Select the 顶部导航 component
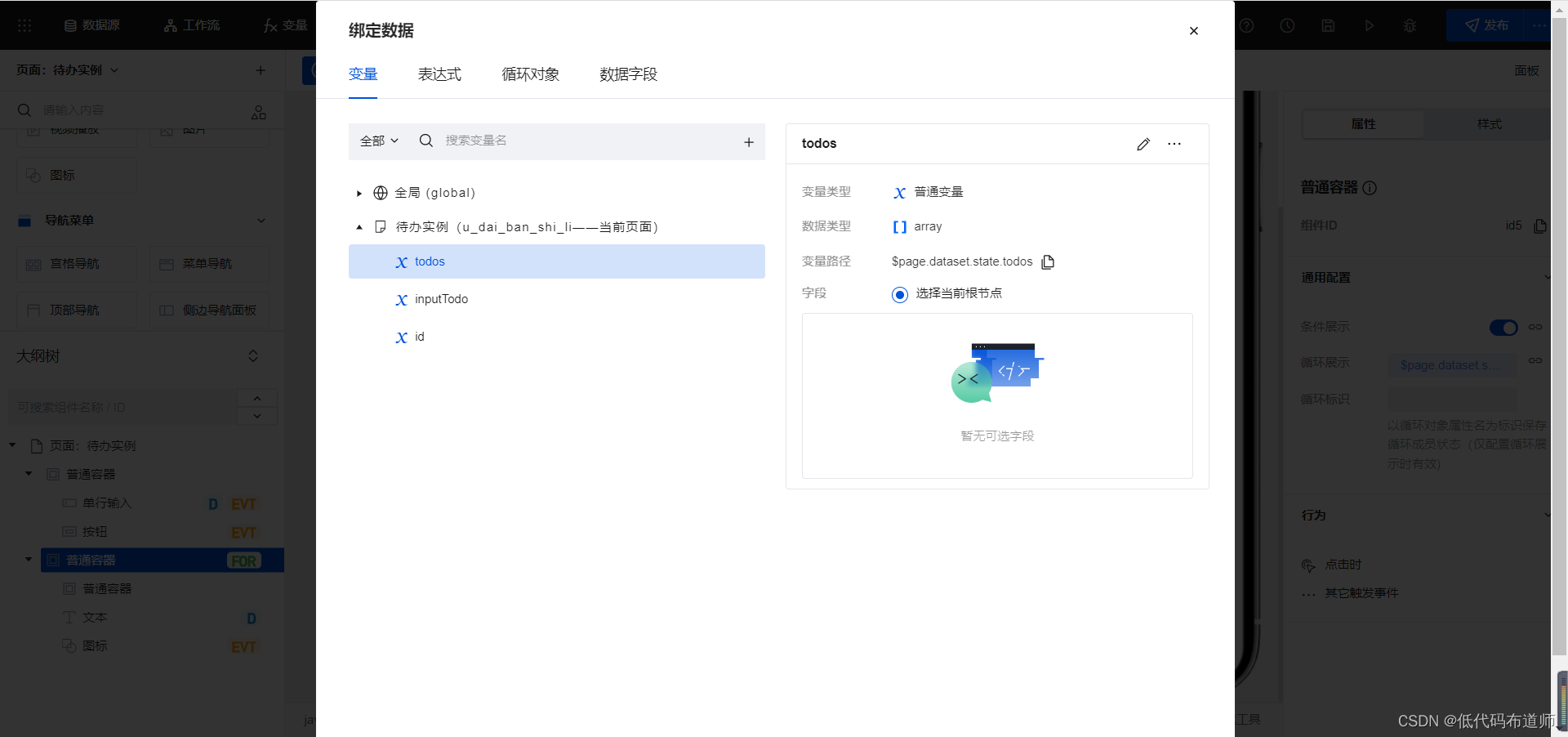The height and width of the screenshot is (737, 1568). [77, 310]
